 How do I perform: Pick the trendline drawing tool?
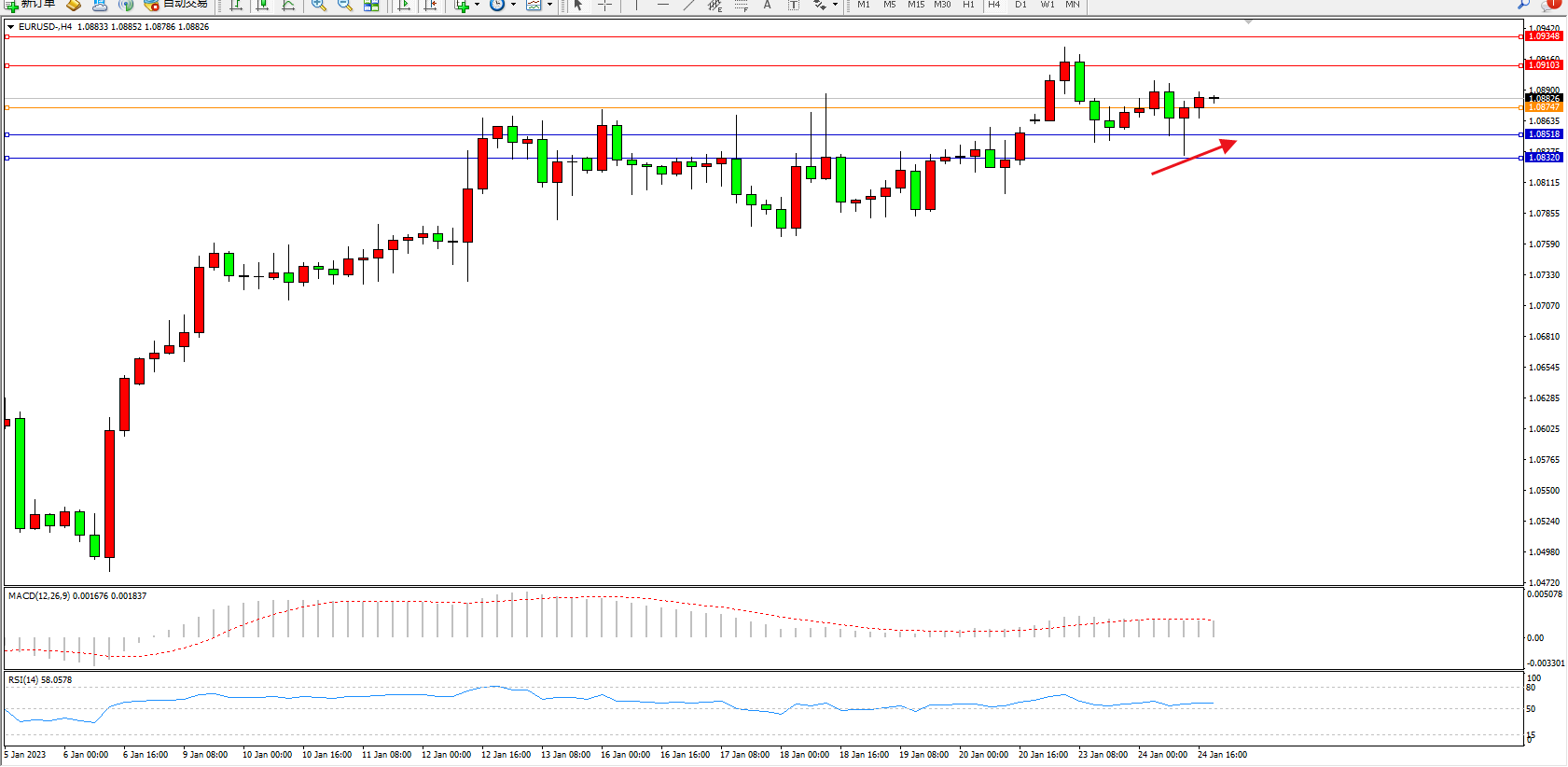[688, 5]
